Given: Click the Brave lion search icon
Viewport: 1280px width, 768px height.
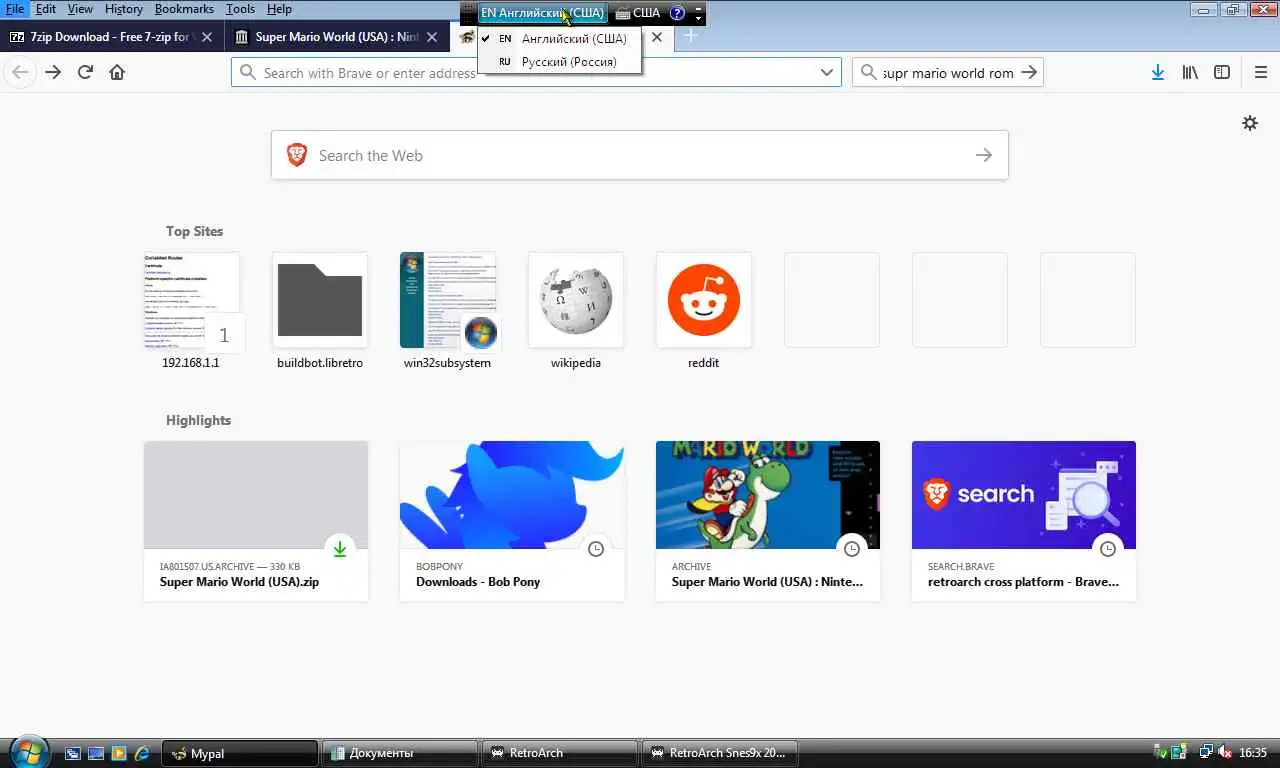Looking at the screenshot, I should (297, 155).
